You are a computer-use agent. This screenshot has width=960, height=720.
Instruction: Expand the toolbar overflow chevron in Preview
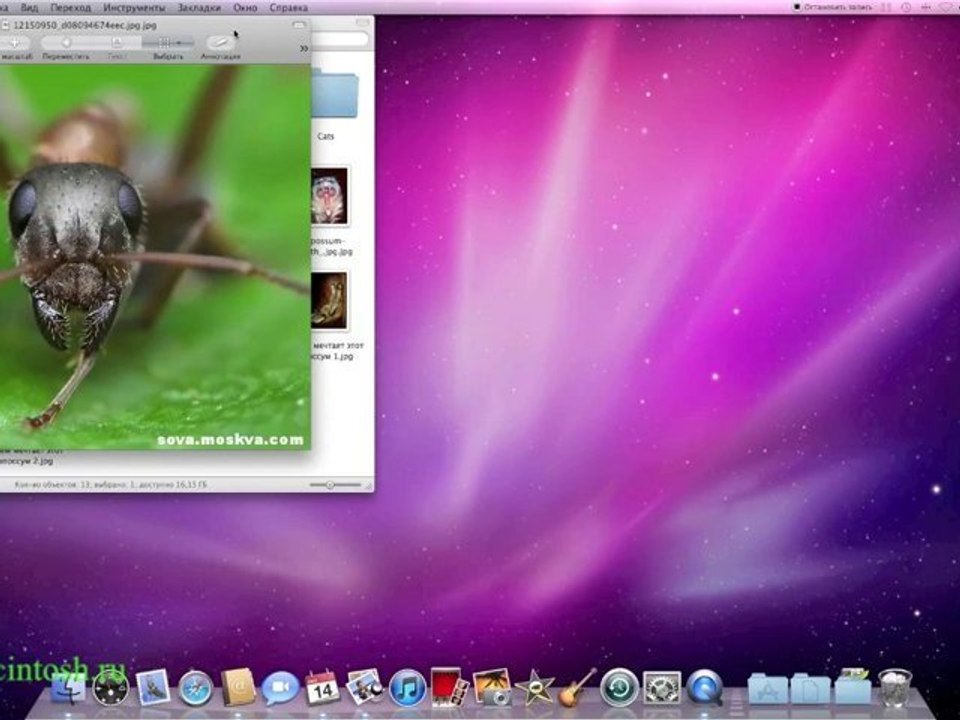click(304, 48)
